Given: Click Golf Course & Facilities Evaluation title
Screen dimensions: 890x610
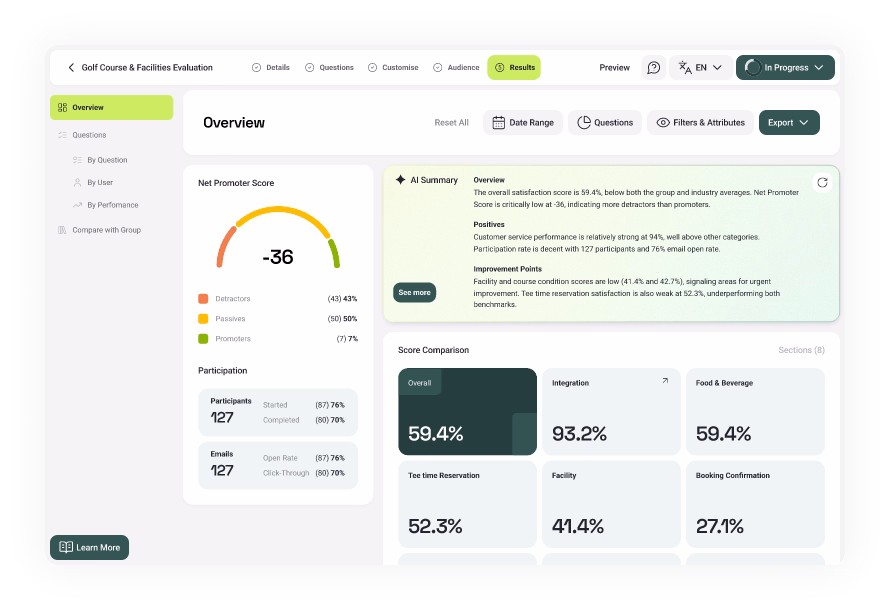Looking at the screenshot, I should [147, 68].
